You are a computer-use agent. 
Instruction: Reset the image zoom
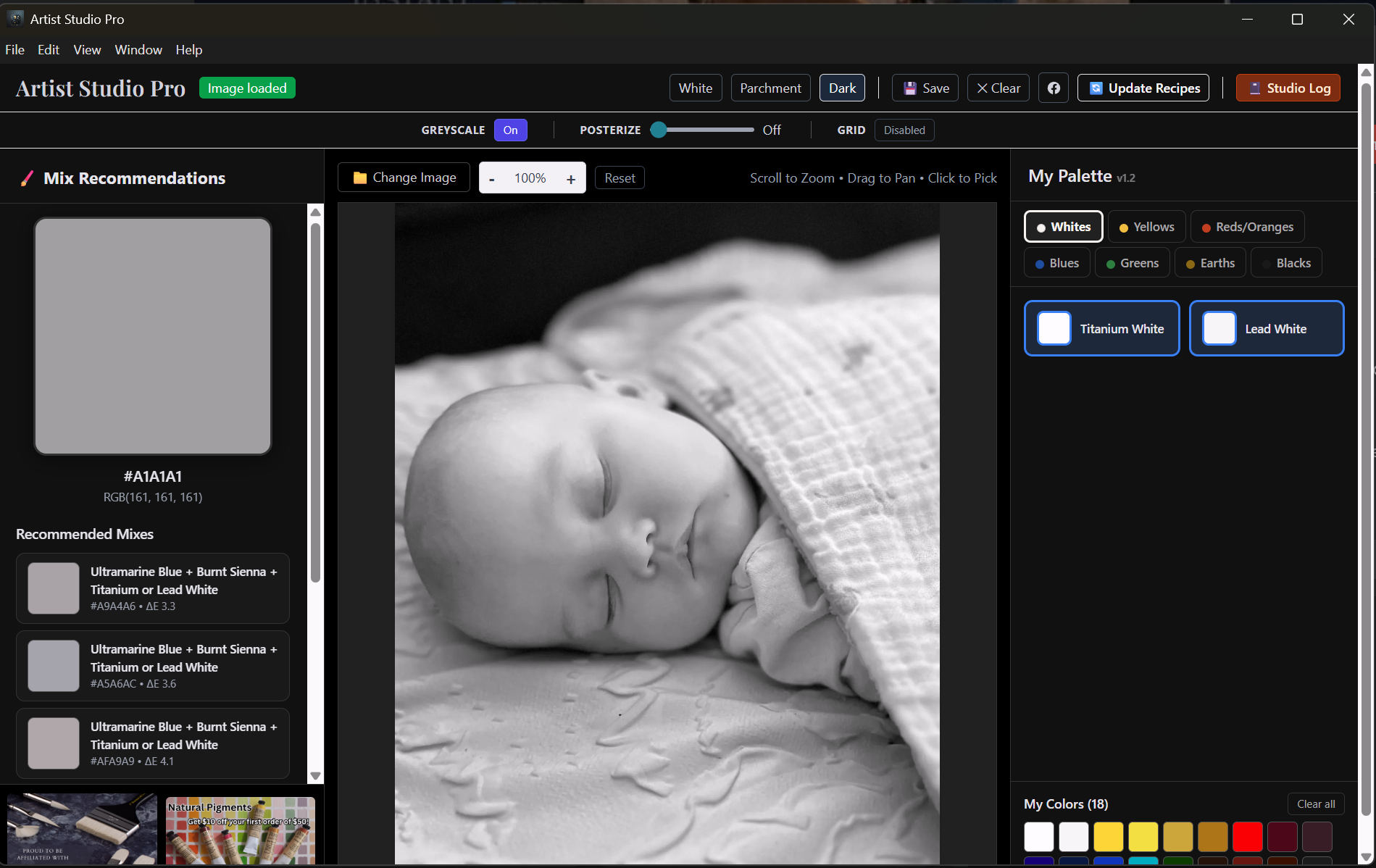point(620,178)
